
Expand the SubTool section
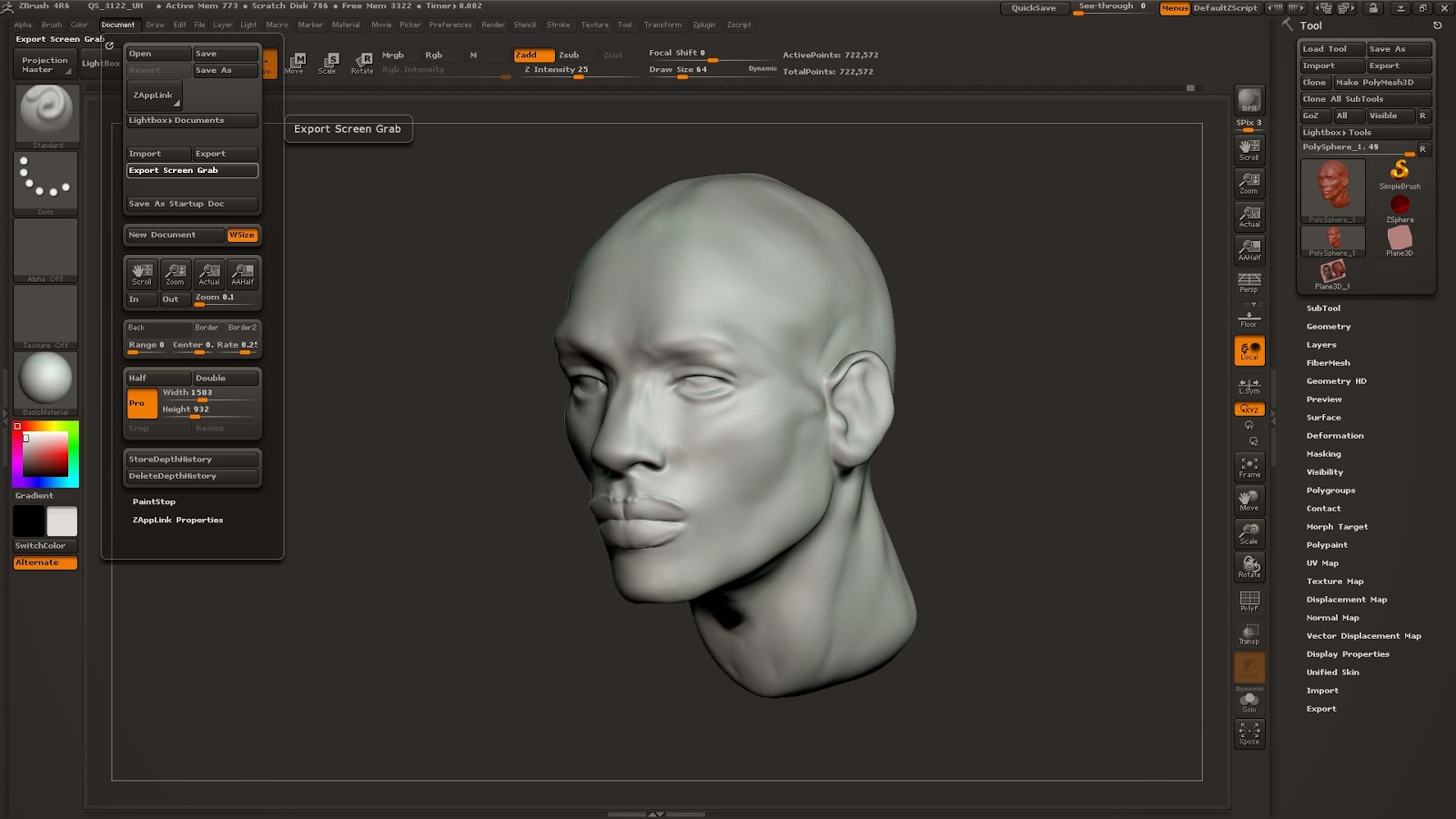coord(1323,308)
